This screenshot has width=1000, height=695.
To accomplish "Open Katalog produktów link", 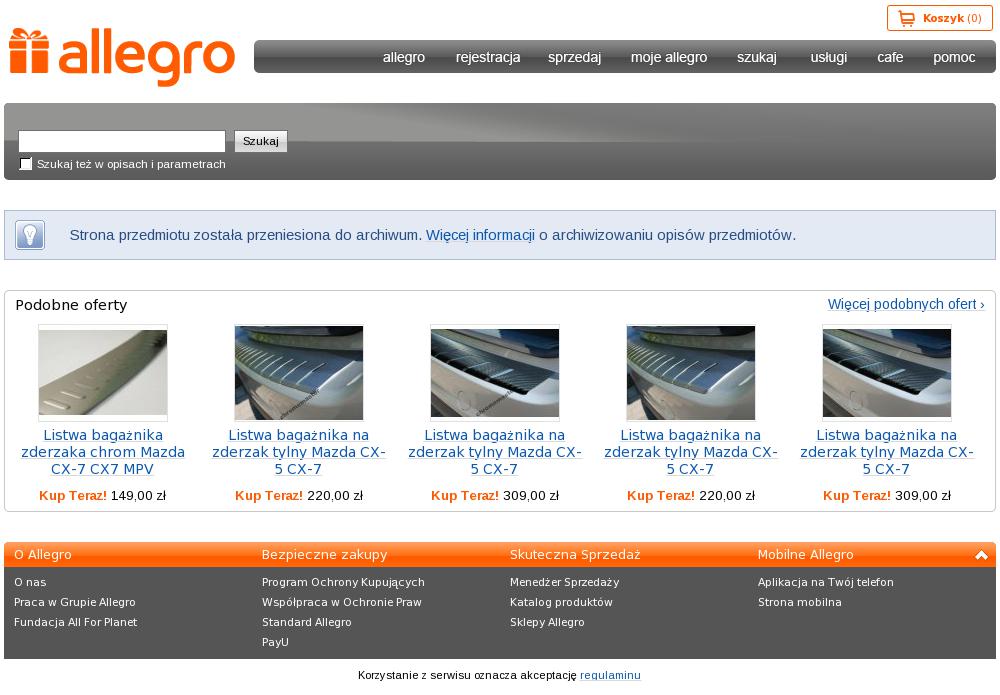I will 561,602.
